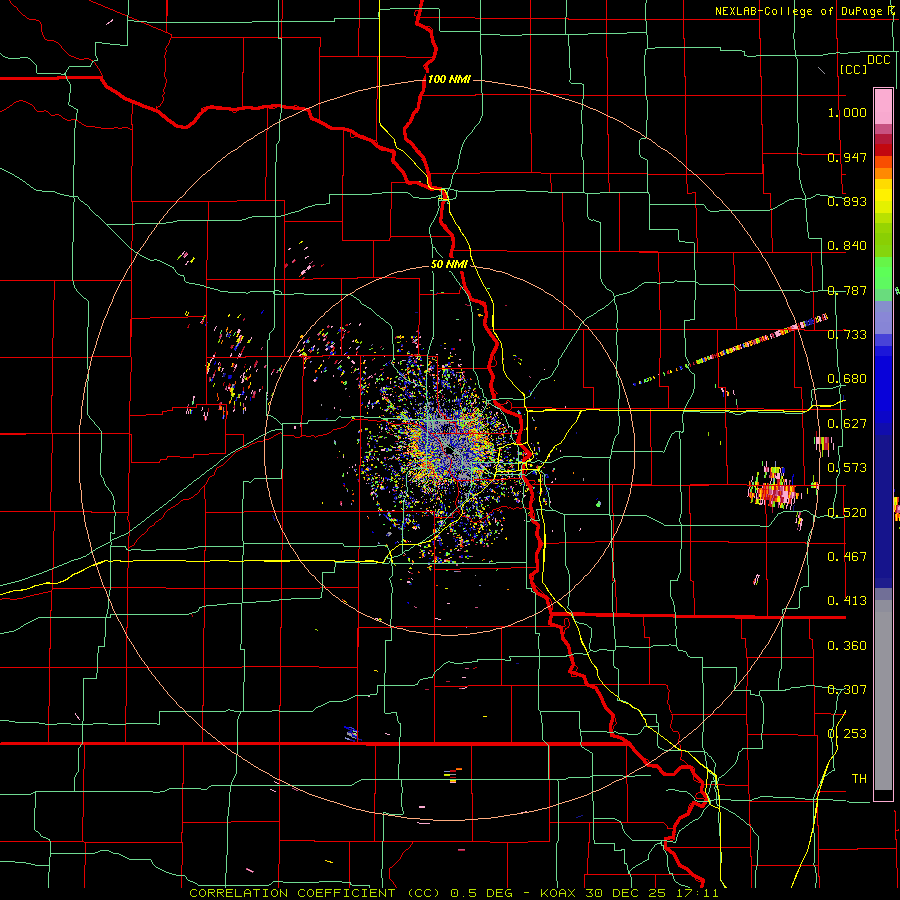Select the 0.253 scale value

[847, 734]
